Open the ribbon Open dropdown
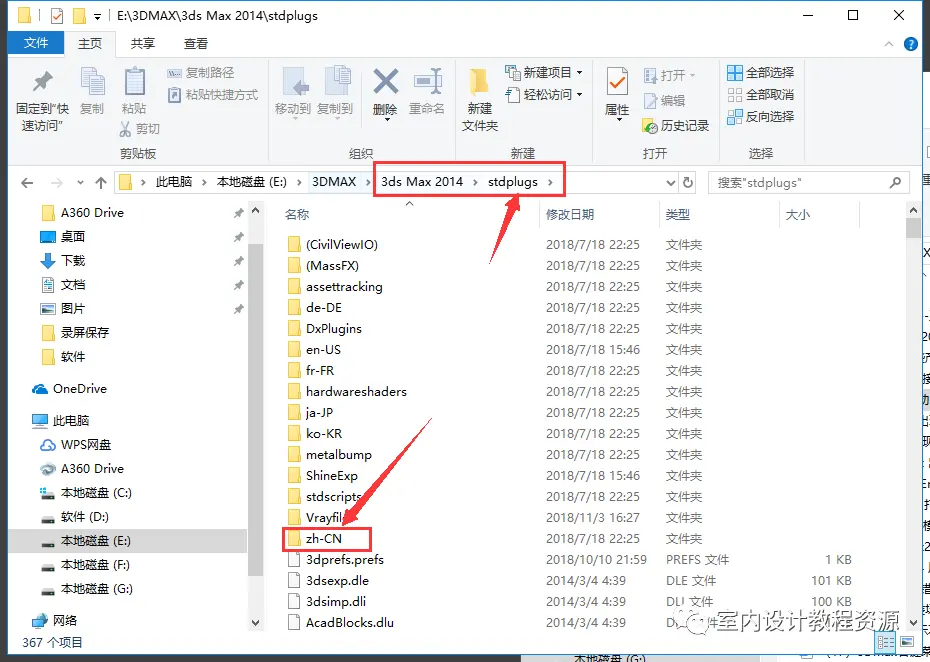This screenshot has height=662, width=930. pyautogui.click(x=669, y=76)
